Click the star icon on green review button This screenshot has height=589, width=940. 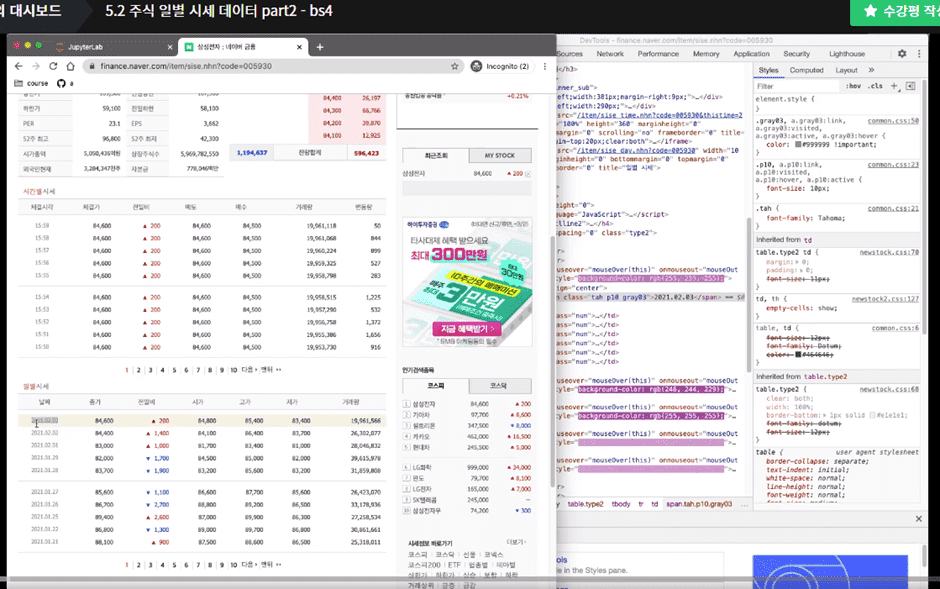coord(870,11)
